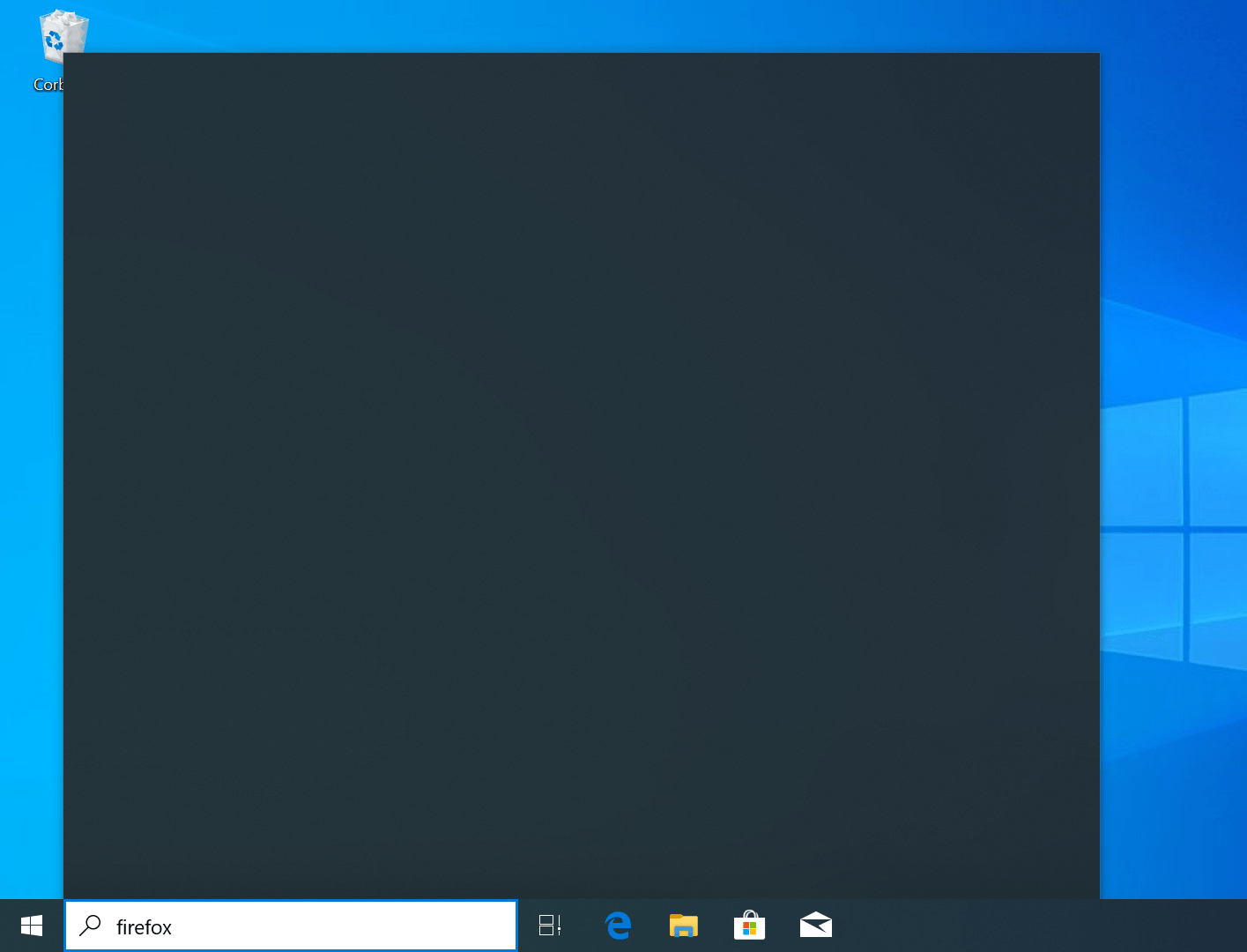Screen dimensions: 1247x952
Task: Click the desktop strip left of search panel
Action: [x=32, y=494]
